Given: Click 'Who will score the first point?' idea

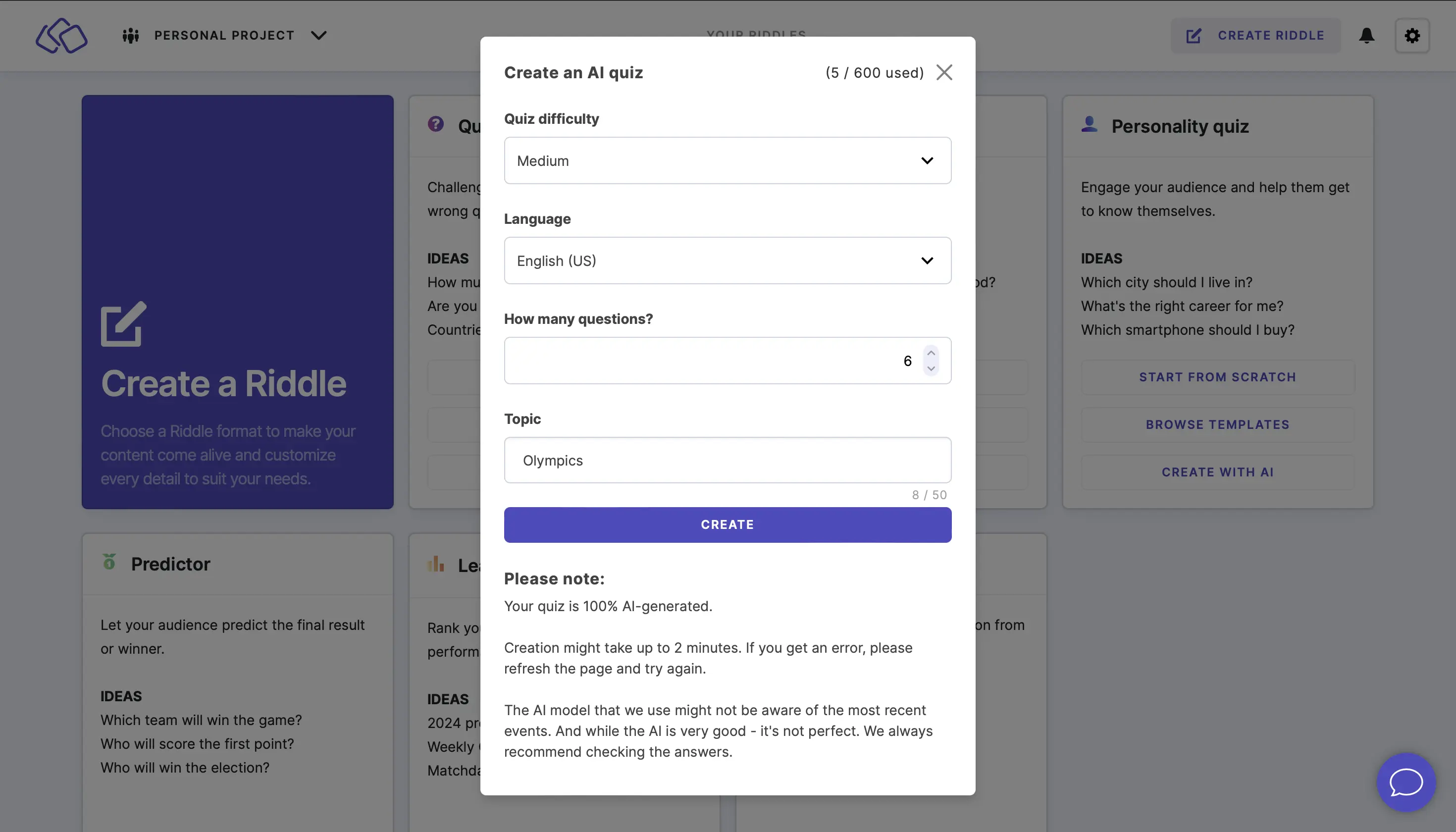Looking at the screenshot, I should point(197,744).
